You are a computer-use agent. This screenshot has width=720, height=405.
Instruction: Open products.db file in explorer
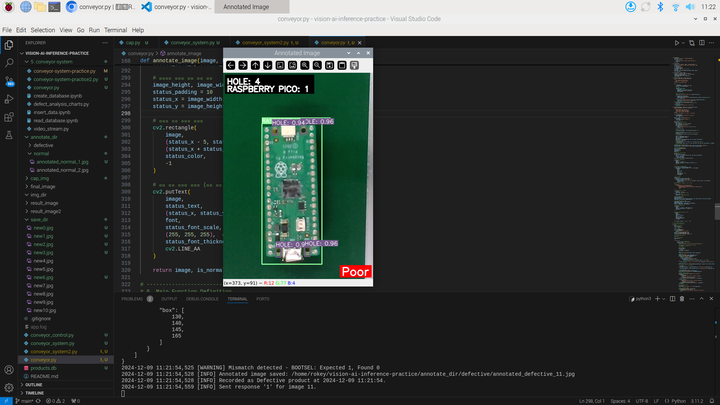click(43, 368)
